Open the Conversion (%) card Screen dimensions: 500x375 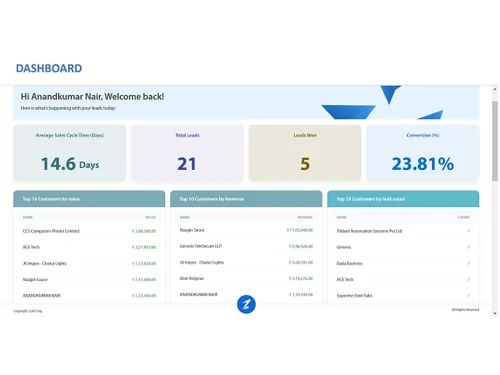(423, 153)
